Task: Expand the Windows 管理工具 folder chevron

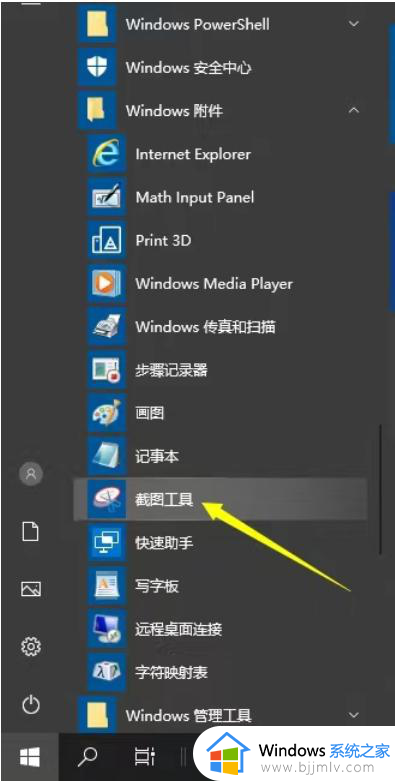Action: click(x=354, y=715)
